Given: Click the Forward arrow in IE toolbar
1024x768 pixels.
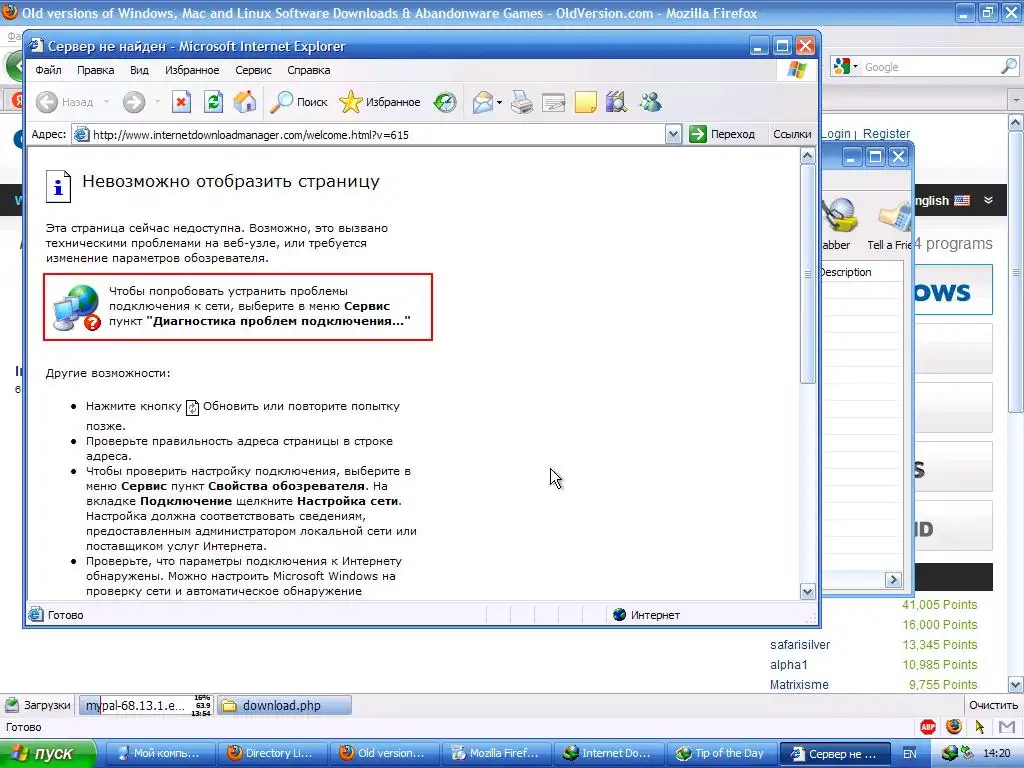Looking at the screenshot, I should (134, 102).
